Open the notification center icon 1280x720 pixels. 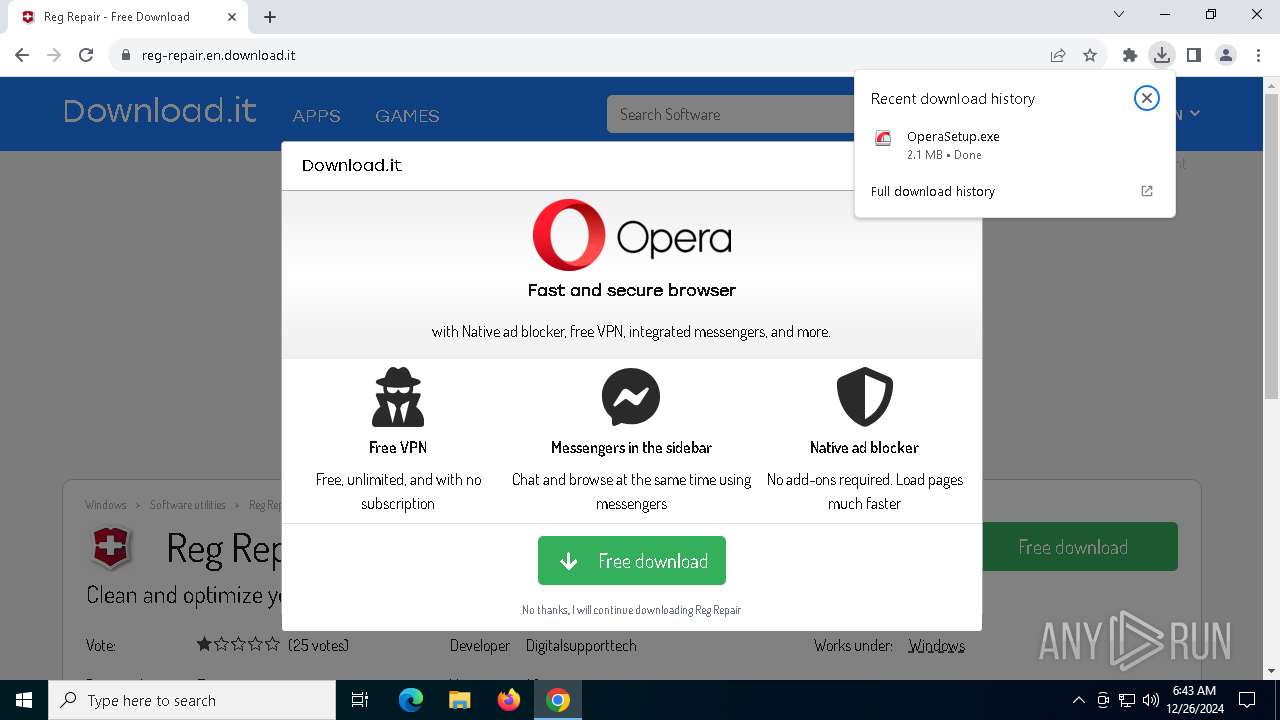1247,700
